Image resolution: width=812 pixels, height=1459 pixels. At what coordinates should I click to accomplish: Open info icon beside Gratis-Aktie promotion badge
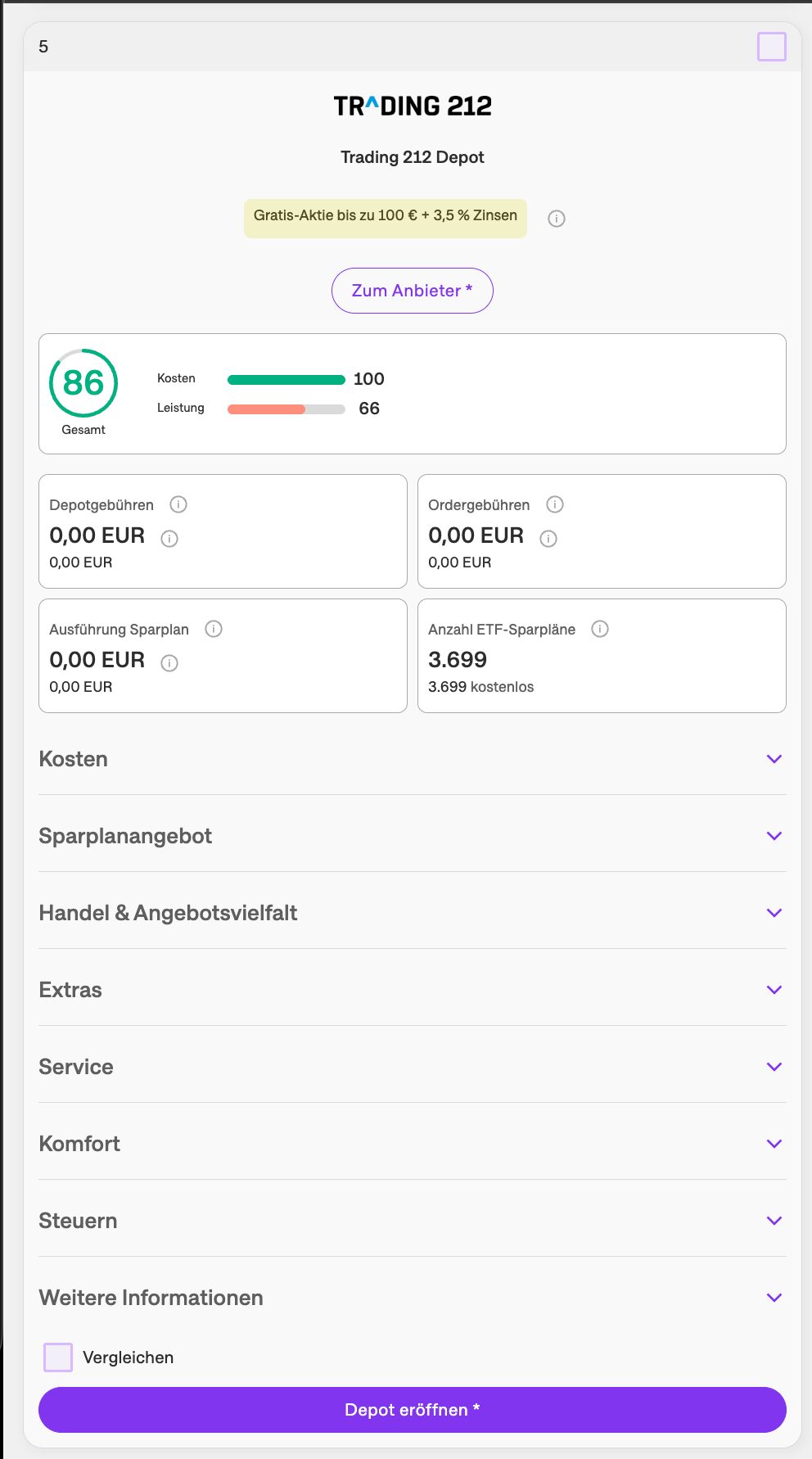557,219
